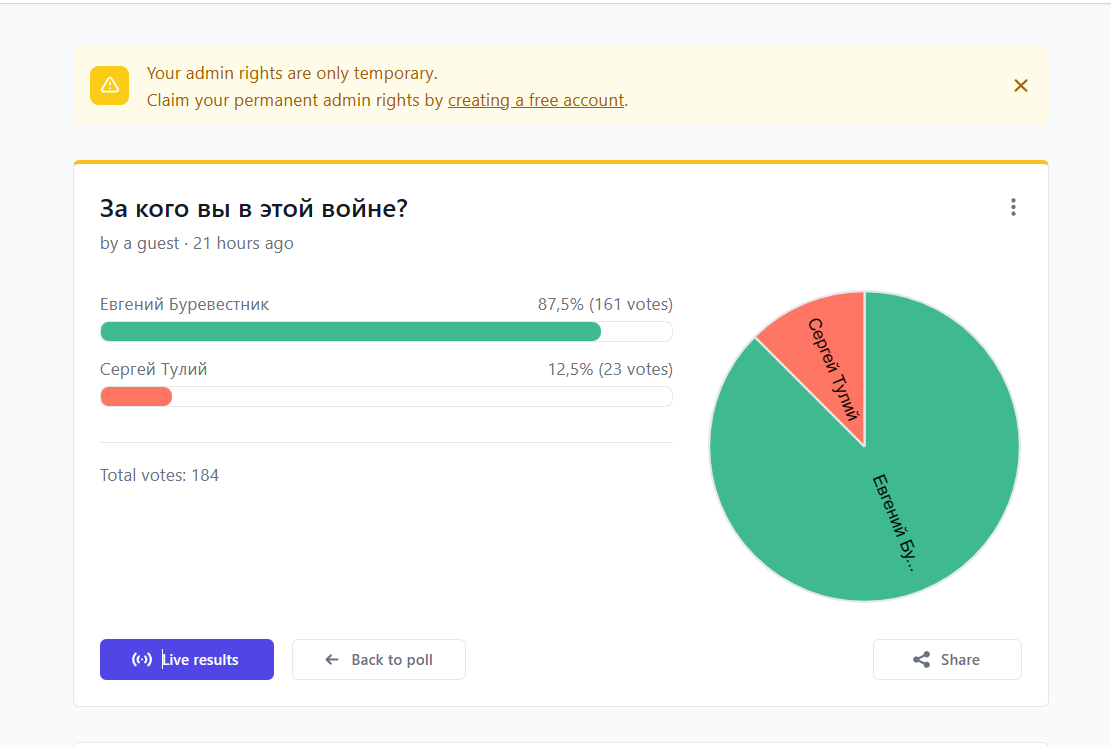Click the "by a guest · 21 hours ago" text
1111x747 pixels.
point(197,243)
